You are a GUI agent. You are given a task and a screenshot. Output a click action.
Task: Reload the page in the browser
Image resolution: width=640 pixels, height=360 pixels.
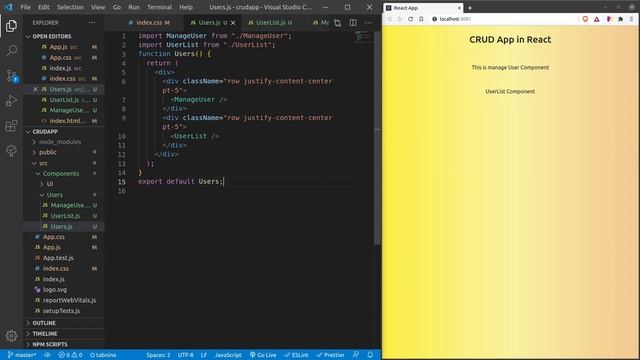[x=411, y=19]
